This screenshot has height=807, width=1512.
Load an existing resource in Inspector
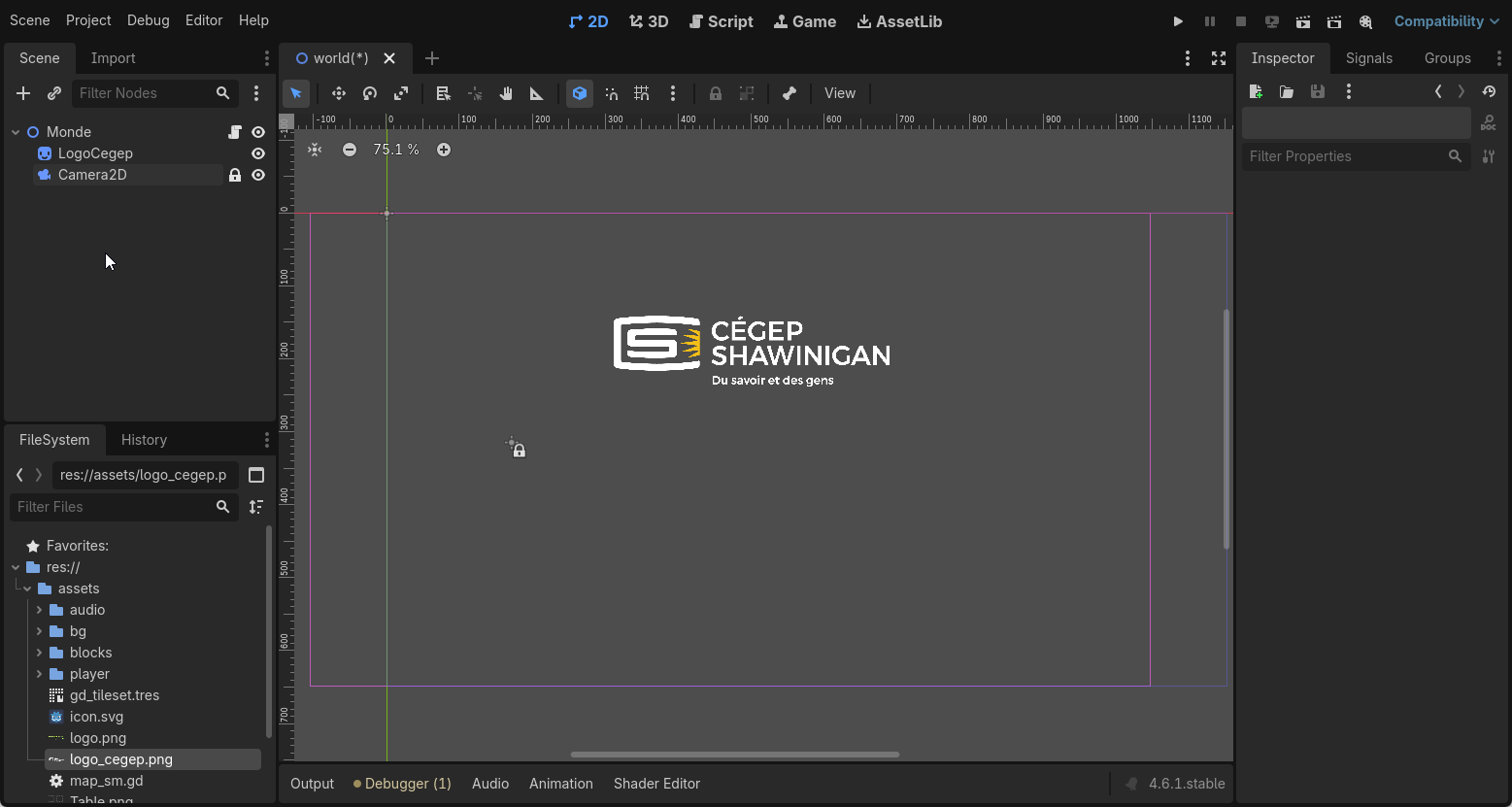[1287, 91]
